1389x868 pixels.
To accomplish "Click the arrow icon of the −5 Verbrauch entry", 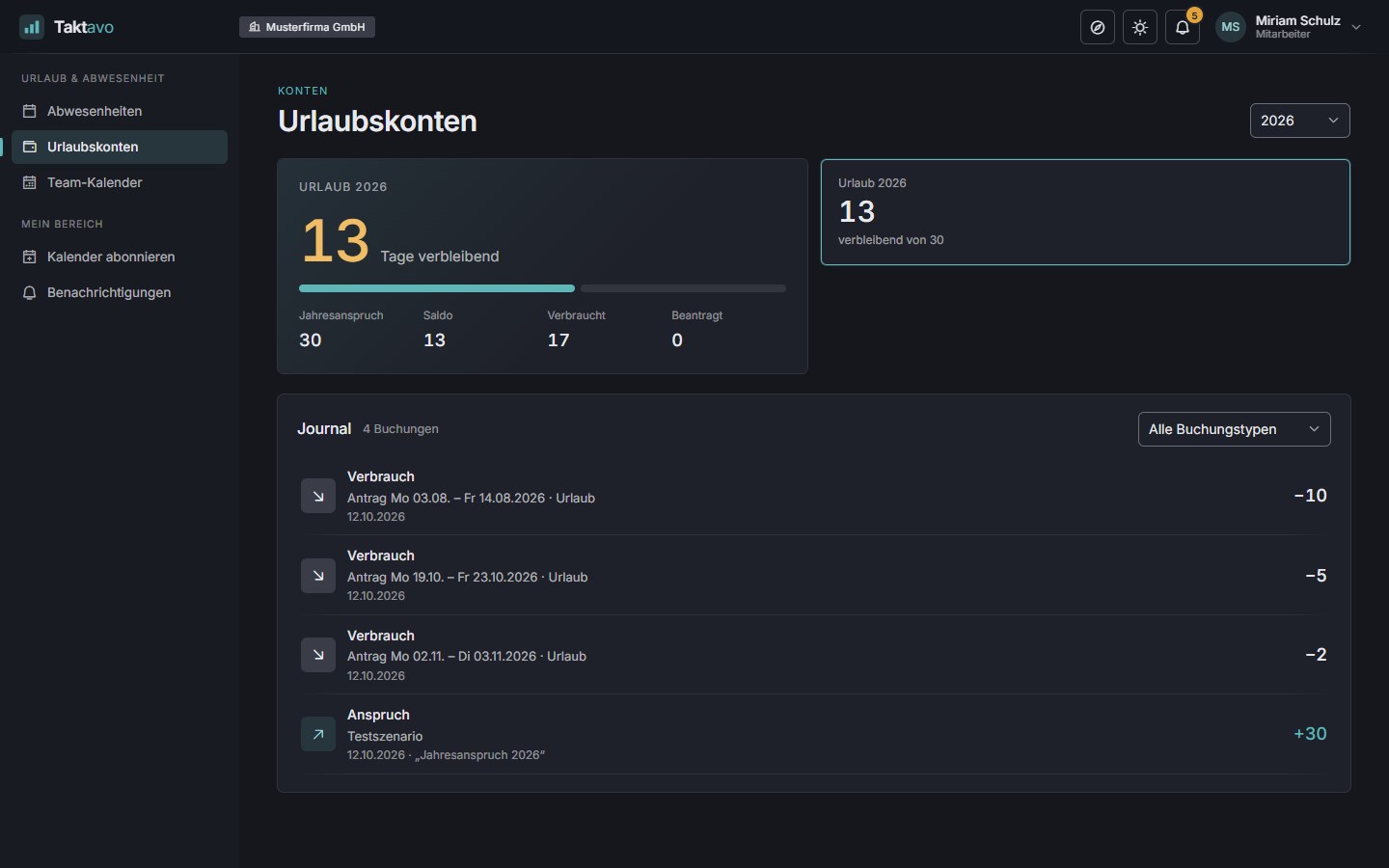I will click(x=318, y=575).
